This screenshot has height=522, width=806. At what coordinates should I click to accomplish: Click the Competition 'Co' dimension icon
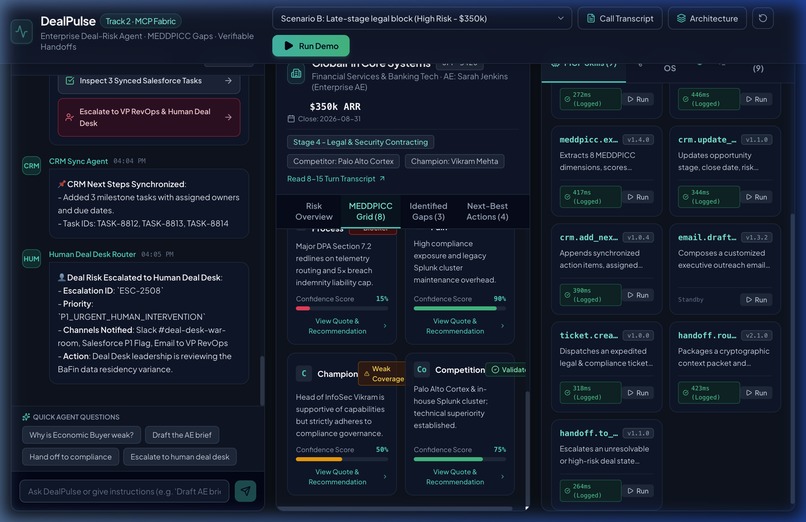click(x=422, y=369)
